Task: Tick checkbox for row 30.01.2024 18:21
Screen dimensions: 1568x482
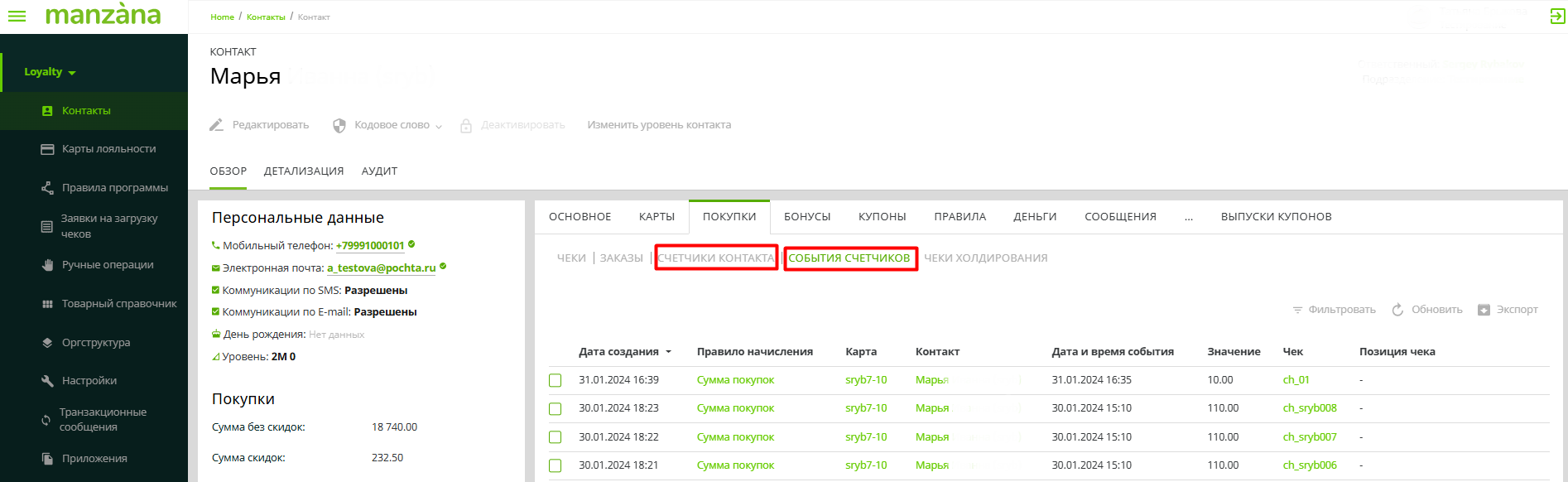Action: coord(556,465)
